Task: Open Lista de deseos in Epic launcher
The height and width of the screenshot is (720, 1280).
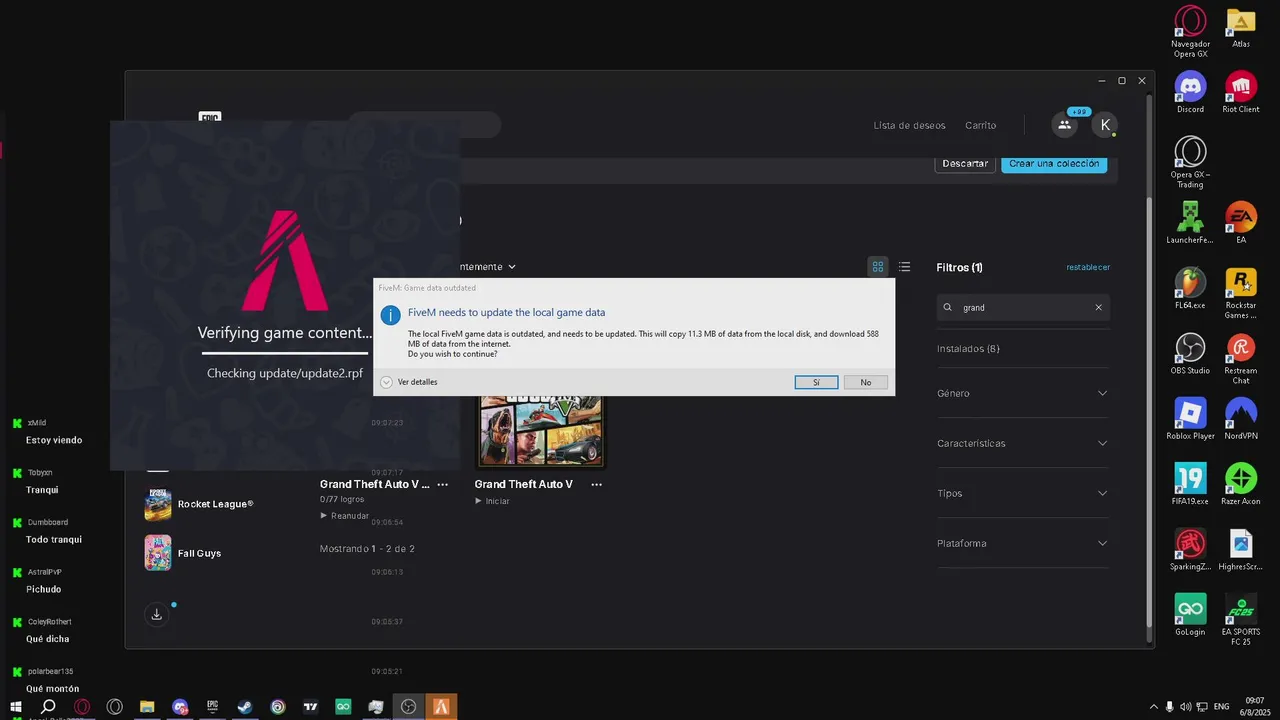Action: [x=909, y=125]
